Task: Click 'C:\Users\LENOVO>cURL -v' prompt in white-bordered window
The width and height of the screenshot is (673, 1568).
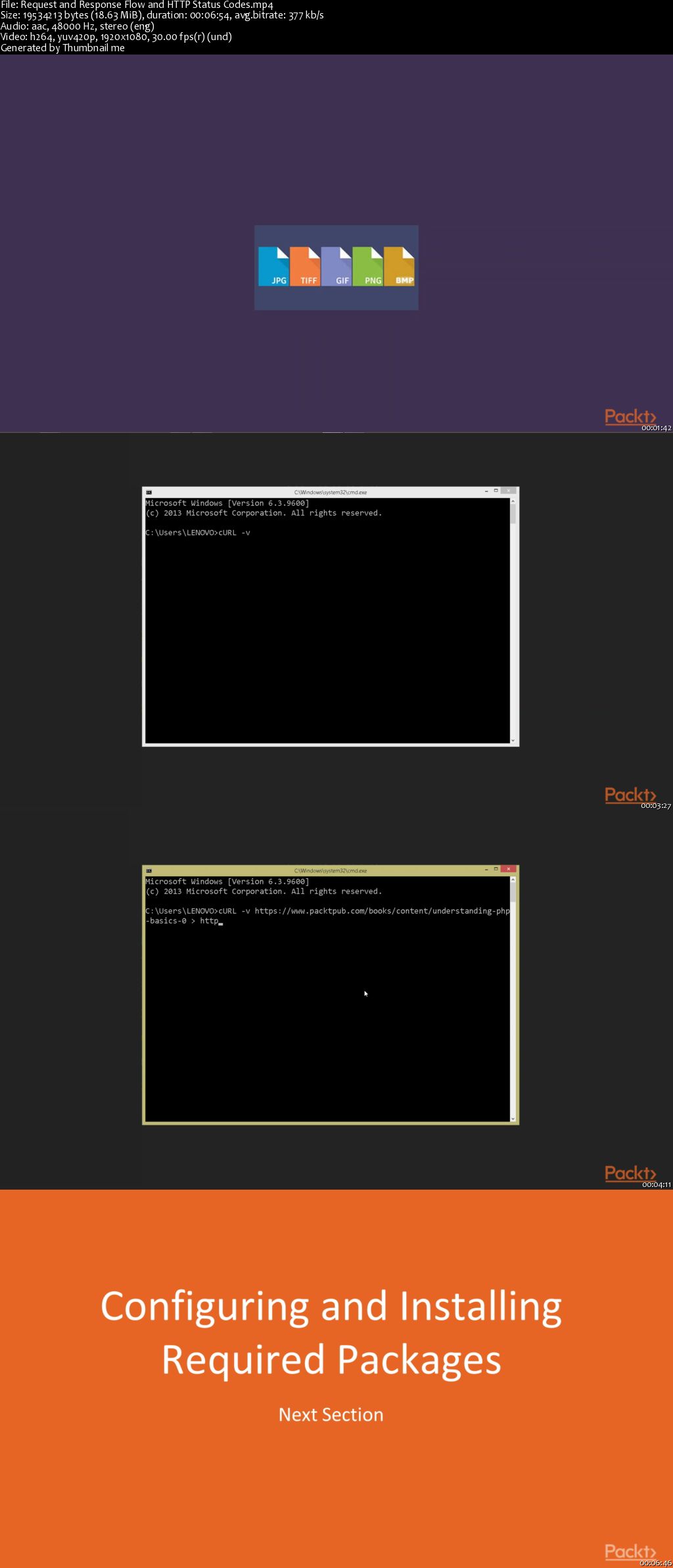Action: (198, 533)
